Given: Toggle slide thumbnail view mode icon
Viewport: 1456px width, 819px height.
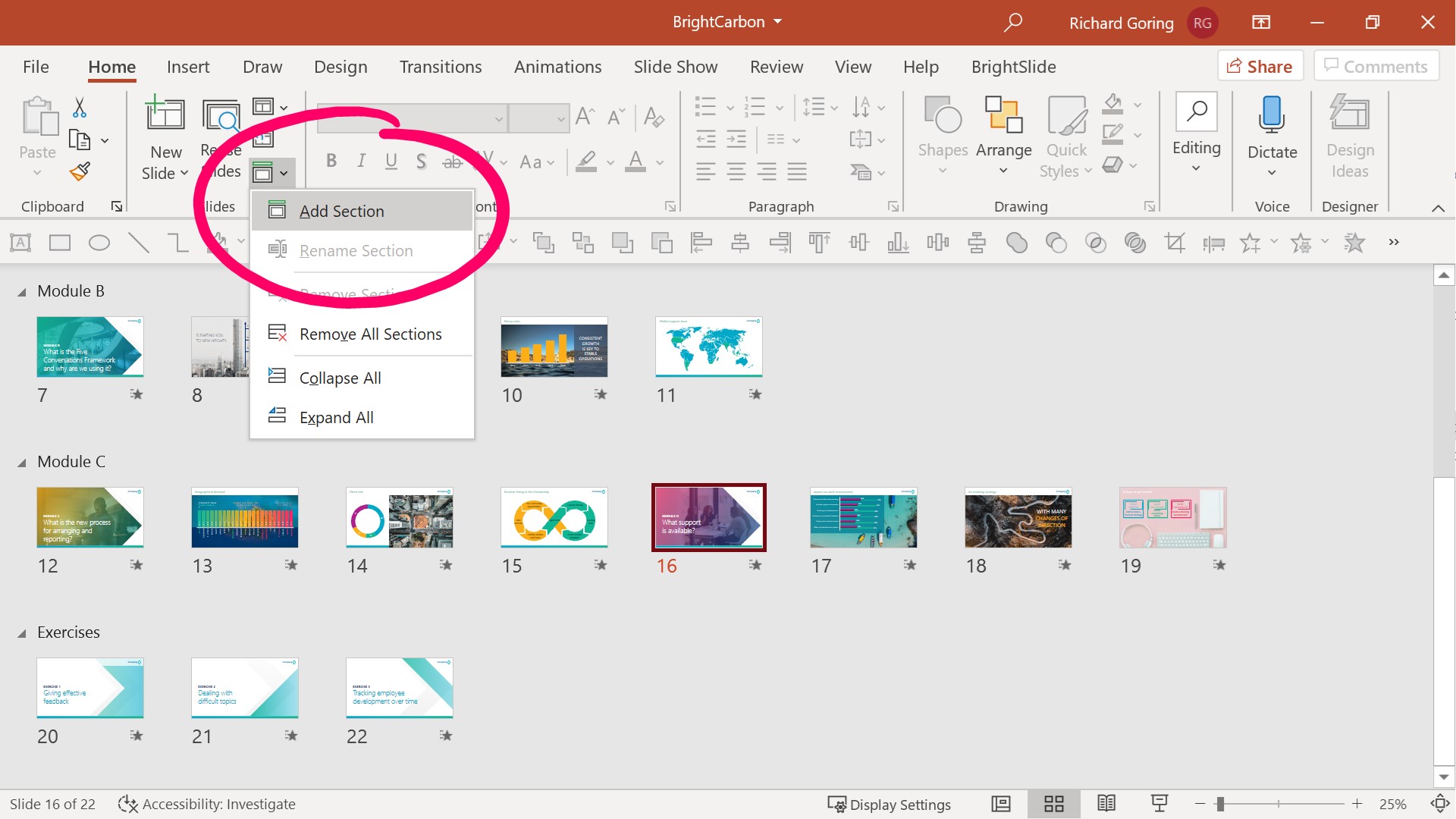Looking at the screenshot, I should pos(1053,803).
